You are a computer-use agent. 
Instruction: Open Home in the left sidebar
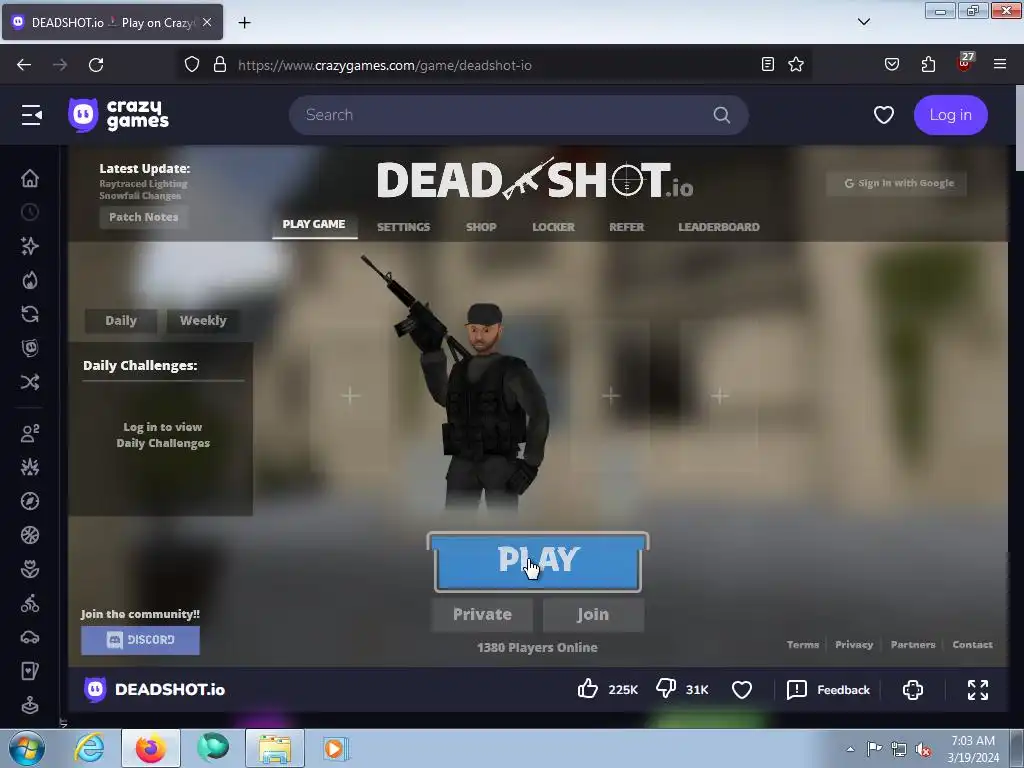coord(30,178)
